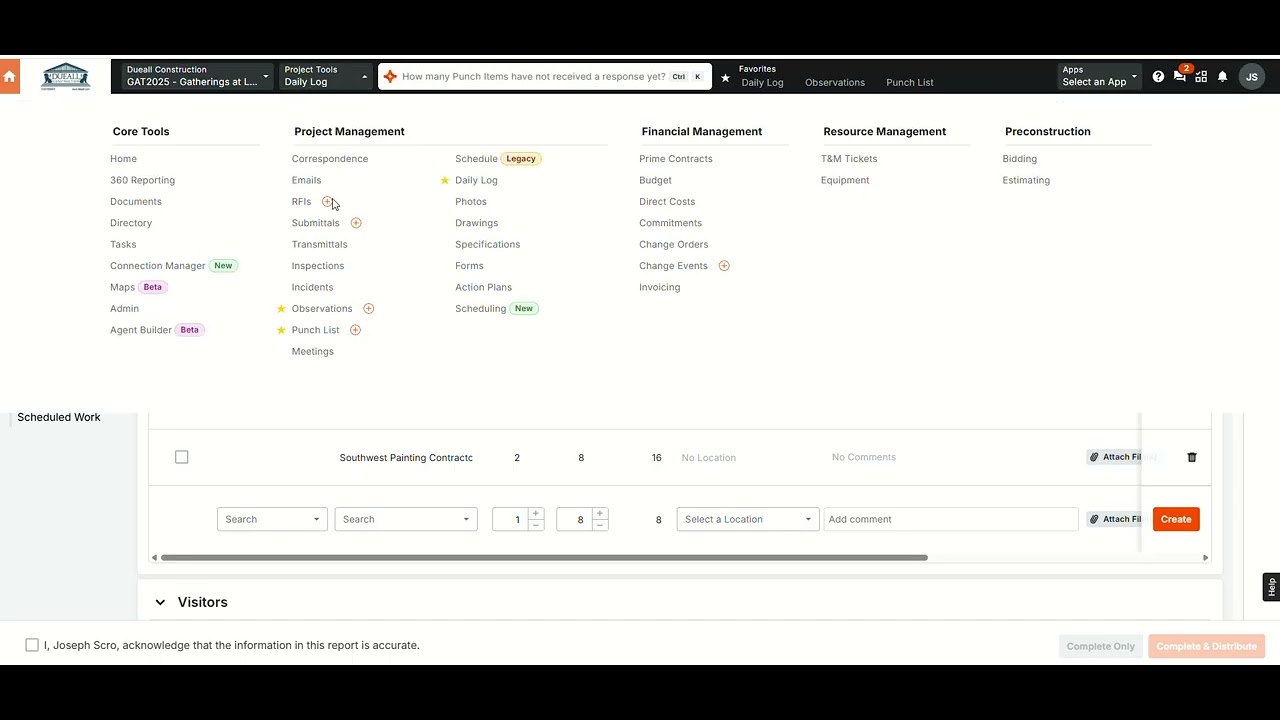
Task: Open the first Search dropdown in entry row
Action: 272,519
